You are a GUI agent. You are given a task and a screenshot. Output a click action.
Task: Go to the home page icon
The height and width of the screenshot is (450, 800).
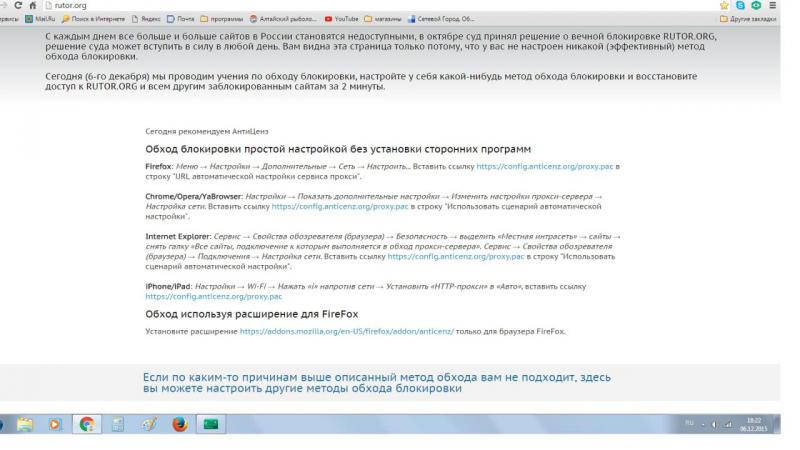32,5
